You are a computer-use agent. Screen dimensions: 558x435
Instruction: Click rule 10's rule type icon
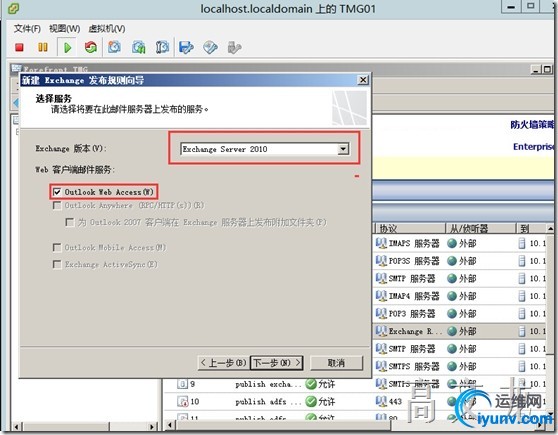(x=183, y=402)
